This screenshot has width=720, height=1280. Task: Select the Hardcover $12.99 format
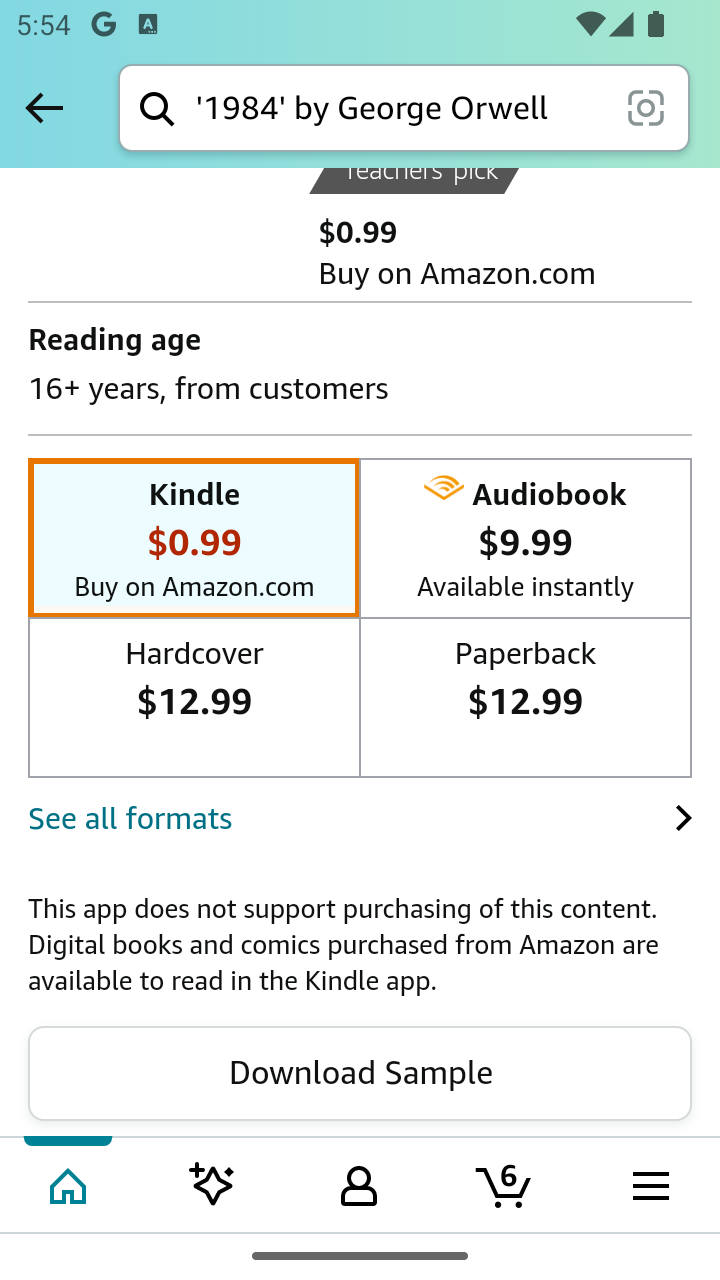click(x=194, y=697)
